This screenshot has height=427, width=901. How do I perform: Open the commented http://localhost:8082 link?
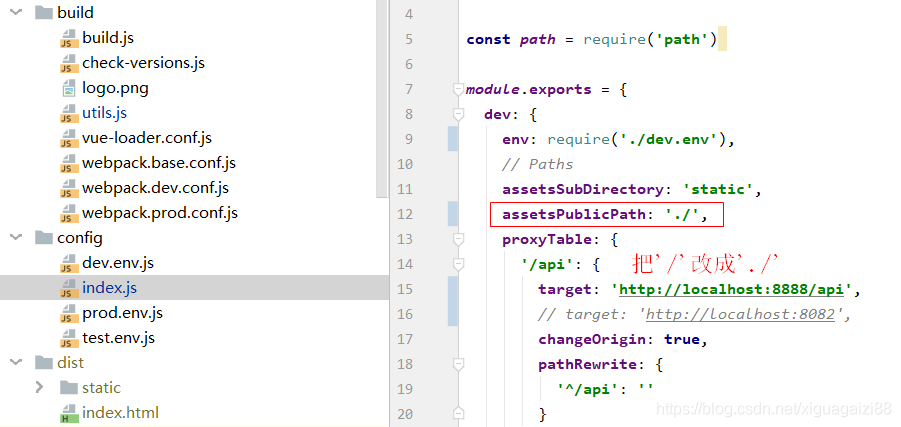(740, 314)
